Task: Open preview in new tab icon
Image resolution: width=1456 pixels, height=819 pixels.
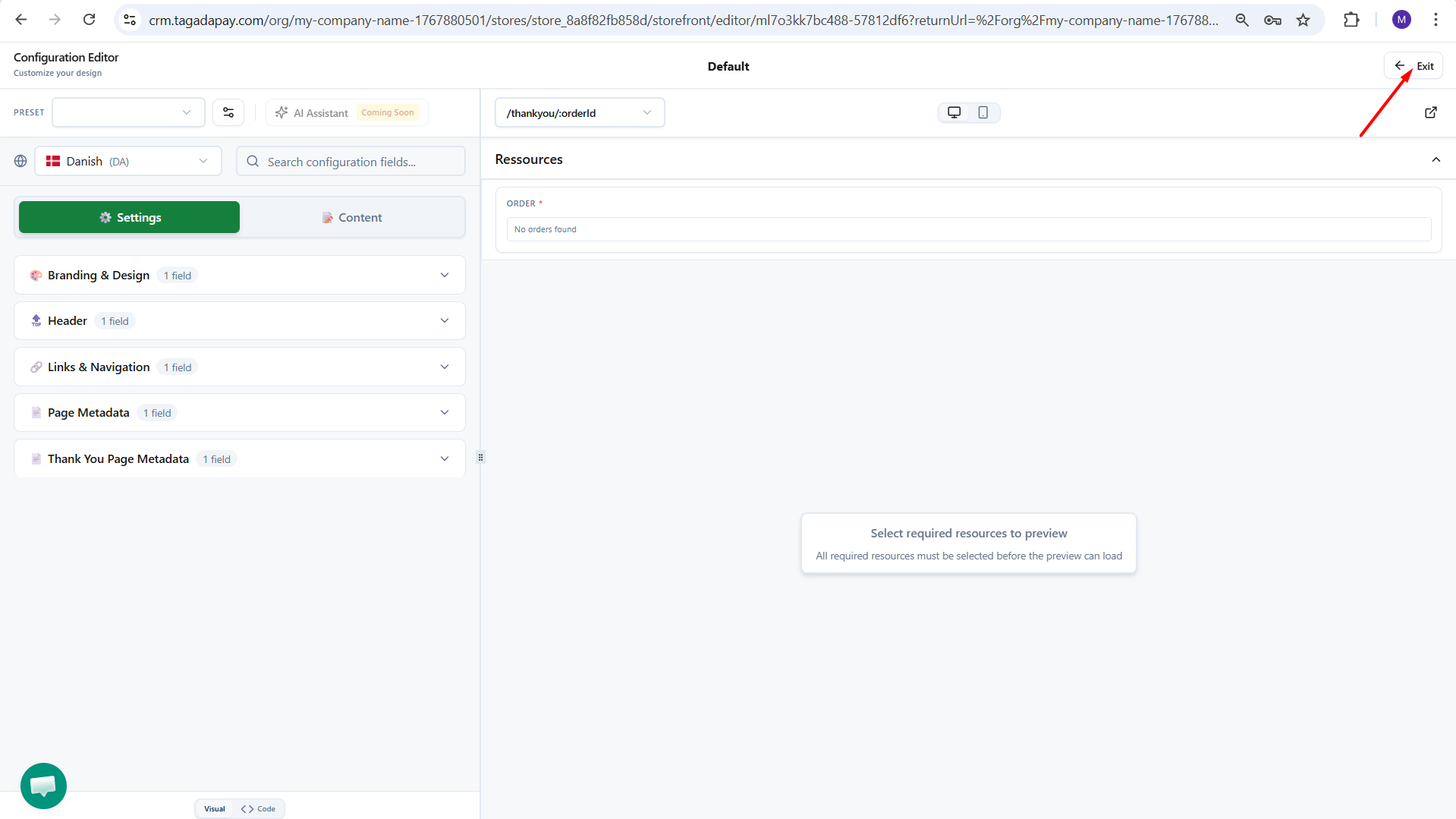Action: (1430, 112)
